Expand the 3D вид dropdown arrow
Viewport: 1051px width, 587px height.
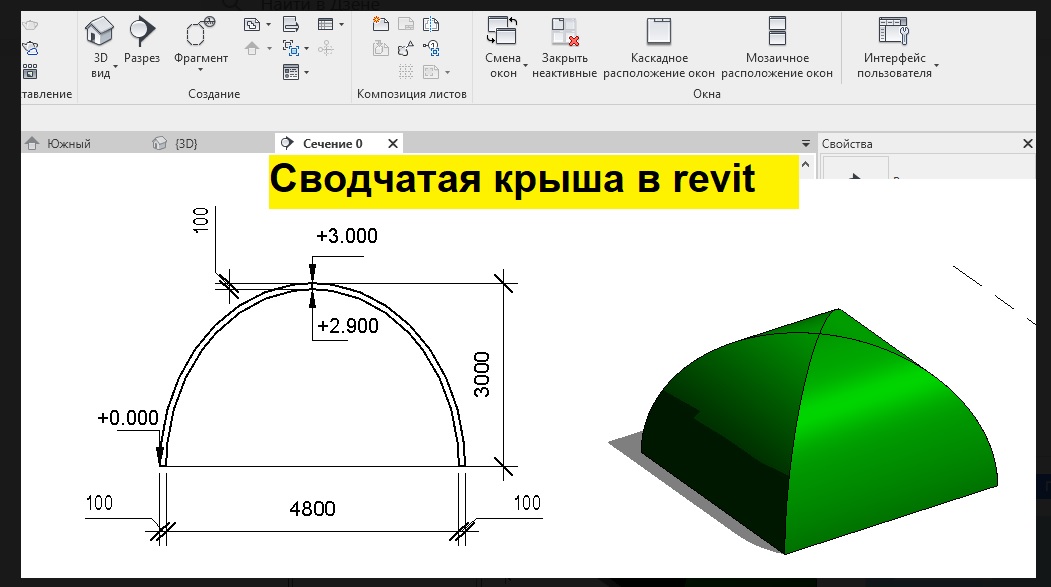[x=116, y=66]
